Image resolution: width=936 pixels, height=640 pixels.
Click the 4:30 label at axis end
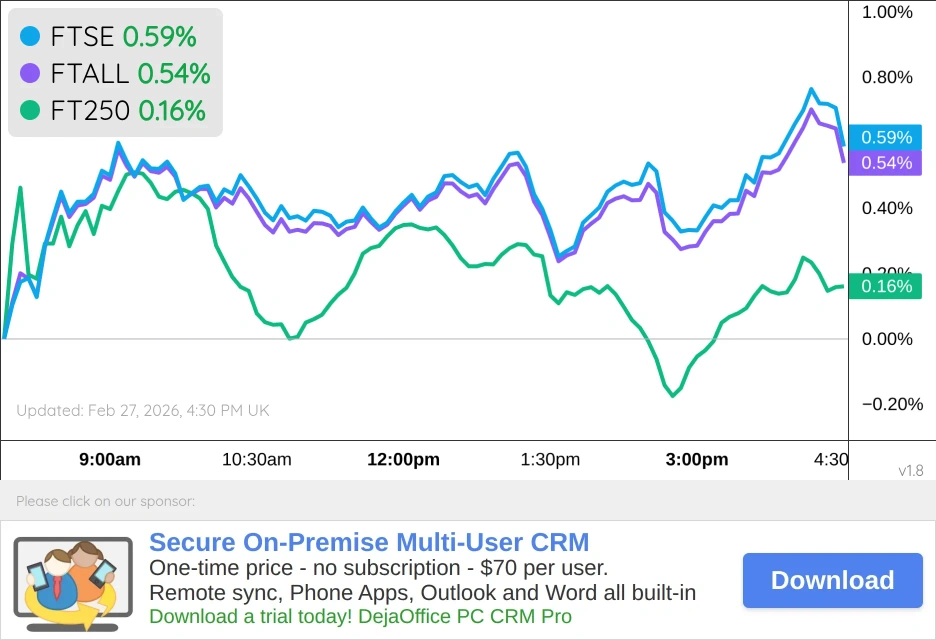pyautogui.click(x=829, y=460)
